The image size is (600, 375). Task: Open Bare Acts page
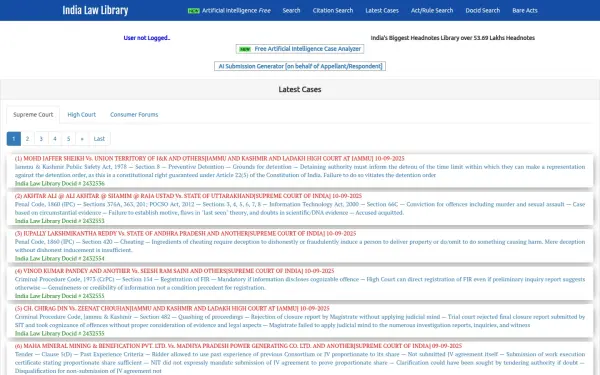point(525,11)
